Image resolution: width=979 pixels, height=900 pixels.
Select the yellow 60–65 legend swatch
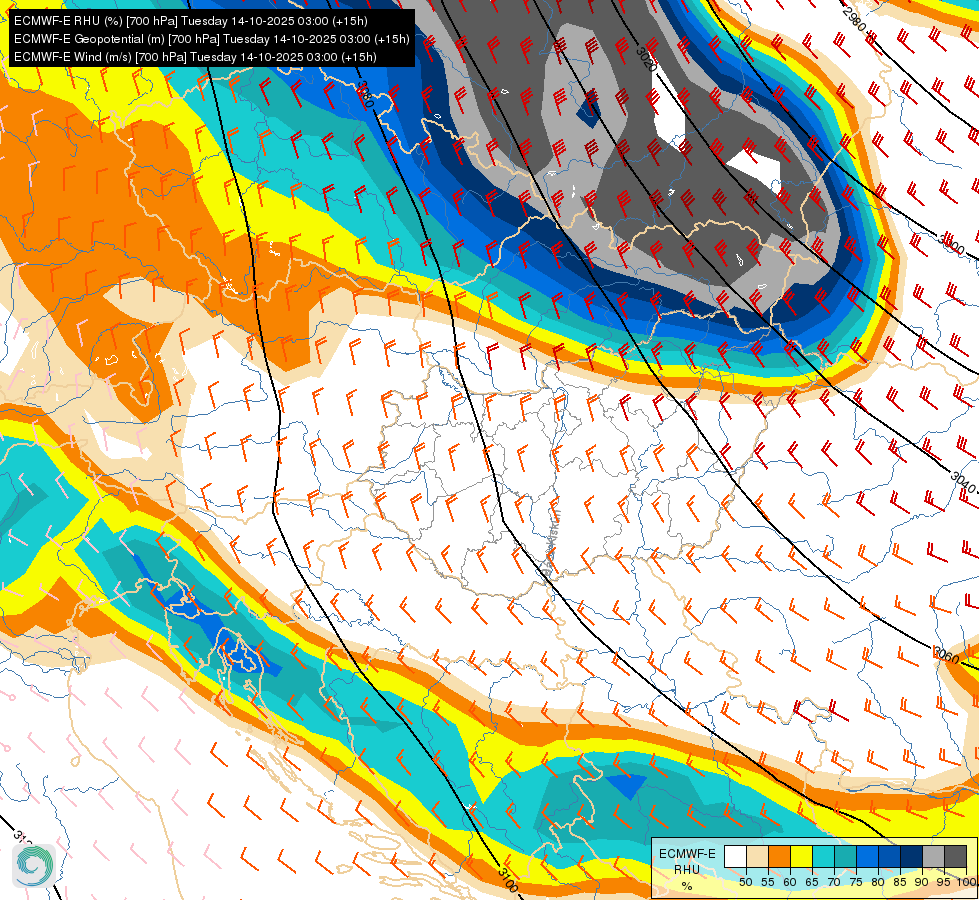click(x=801, y=856)
